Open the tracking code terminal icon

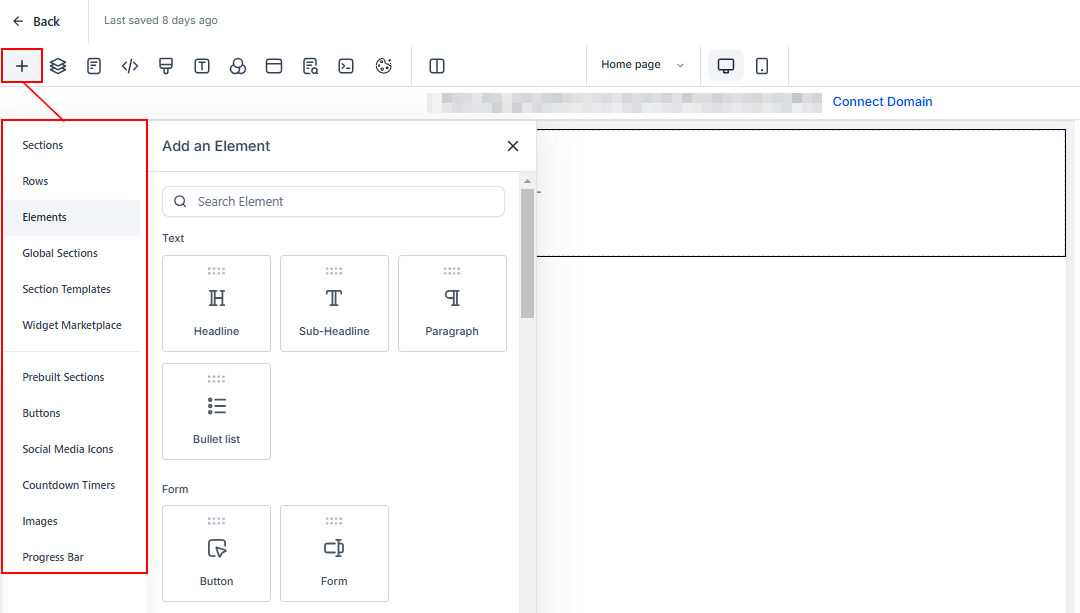346,66
